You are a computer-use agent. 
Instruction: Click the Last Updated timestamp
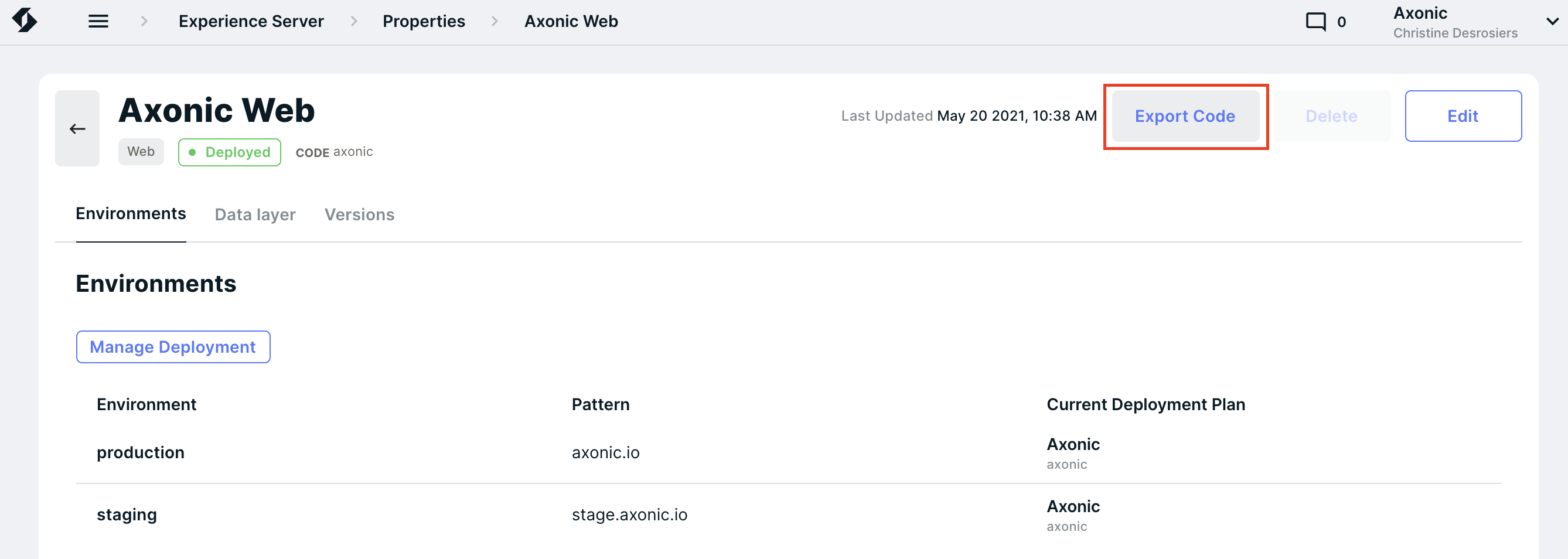pyautogui.click(x=969, y=116)
